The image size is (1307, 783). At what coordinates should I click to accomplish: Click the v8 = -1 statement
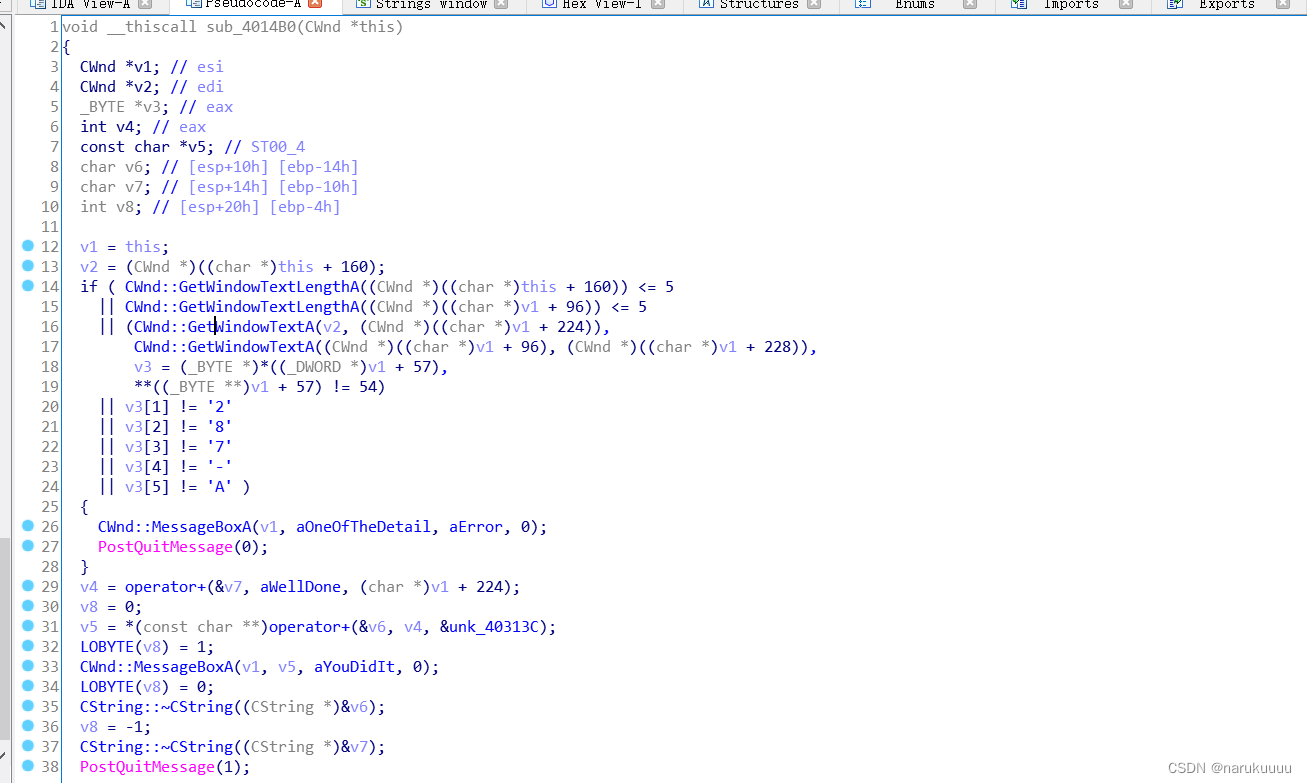pyautogui.click(x=116, y=727)
